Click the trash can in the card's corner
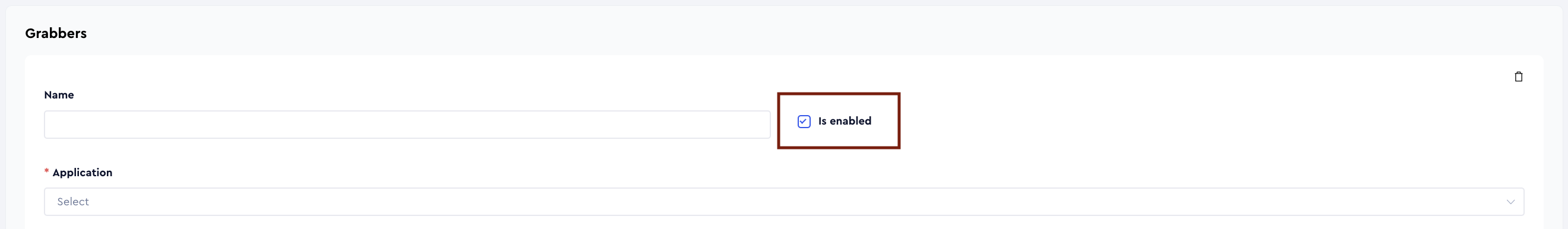 1518,77
